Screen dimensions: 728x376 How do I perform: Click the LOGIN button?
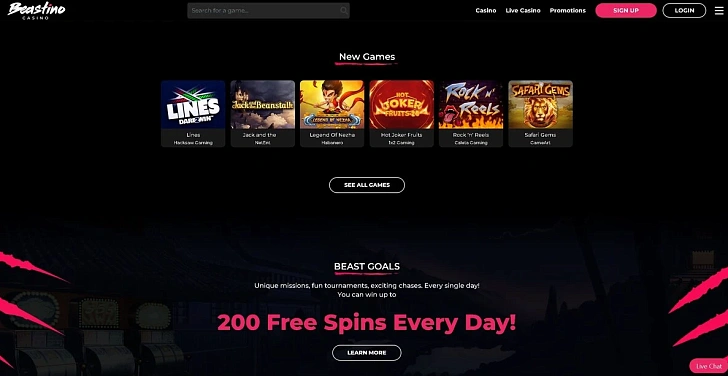click(684, 10)
